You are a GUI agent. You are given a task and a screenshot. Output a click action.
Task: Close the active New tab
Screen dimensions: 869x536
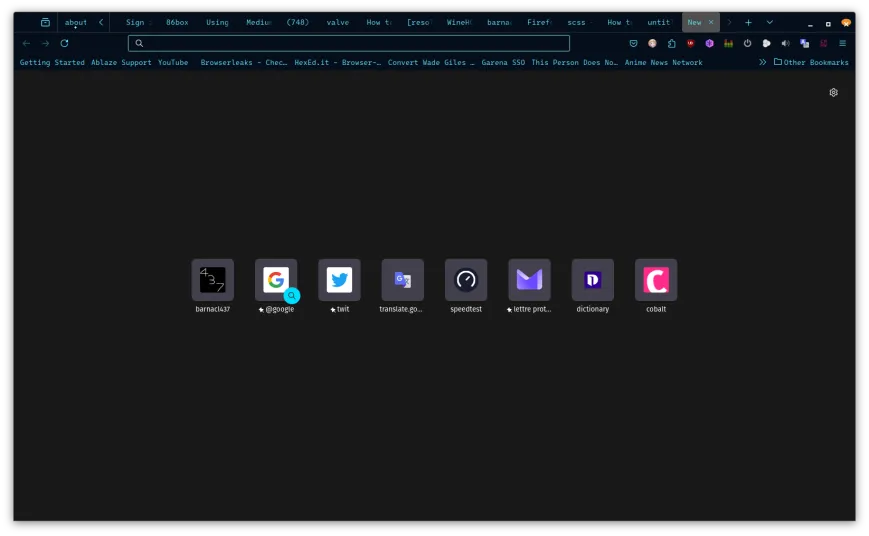(x=711, y=23)
